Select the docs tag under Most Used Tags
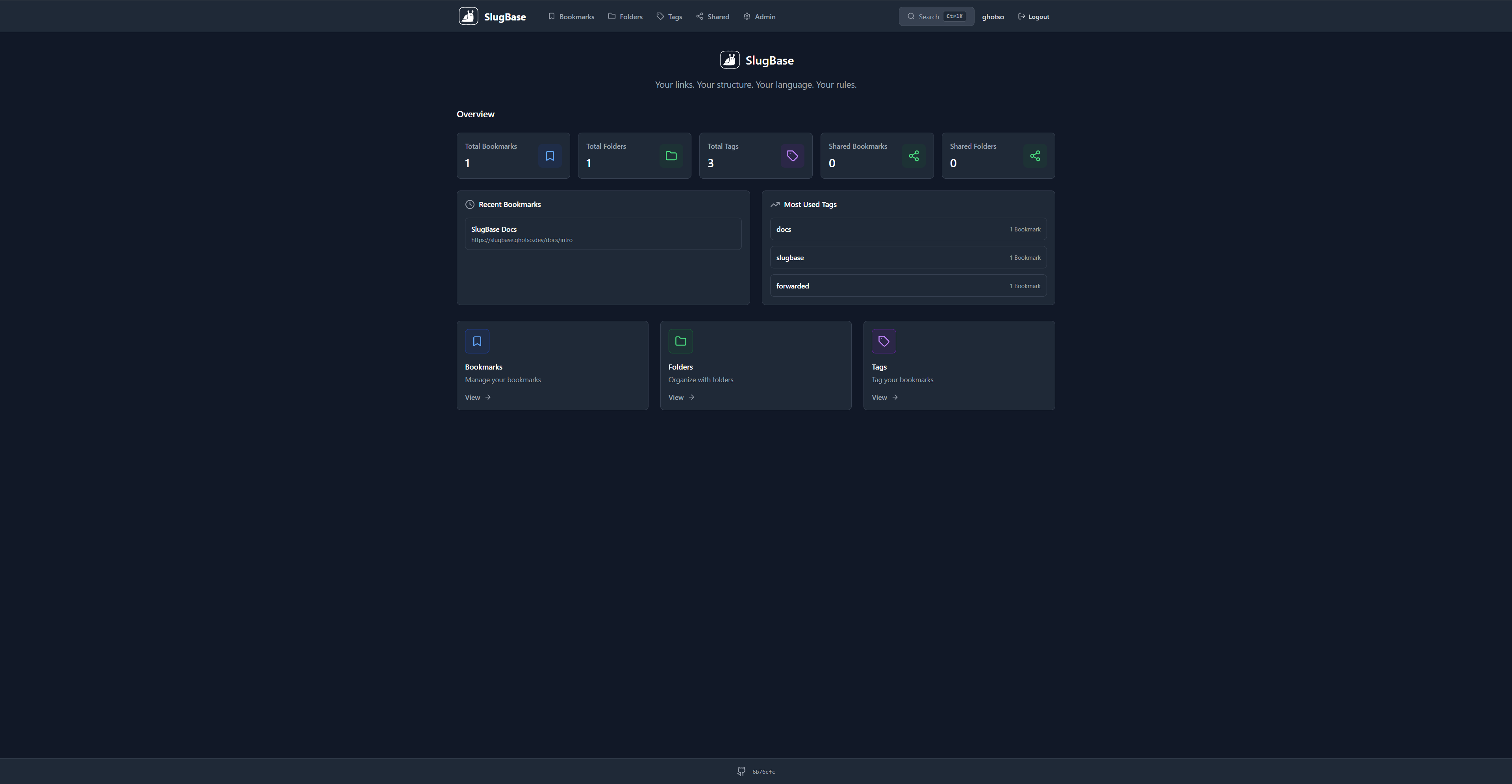Image resolution: width=1512 pixels, height=784 pixels. click(908, 229)
